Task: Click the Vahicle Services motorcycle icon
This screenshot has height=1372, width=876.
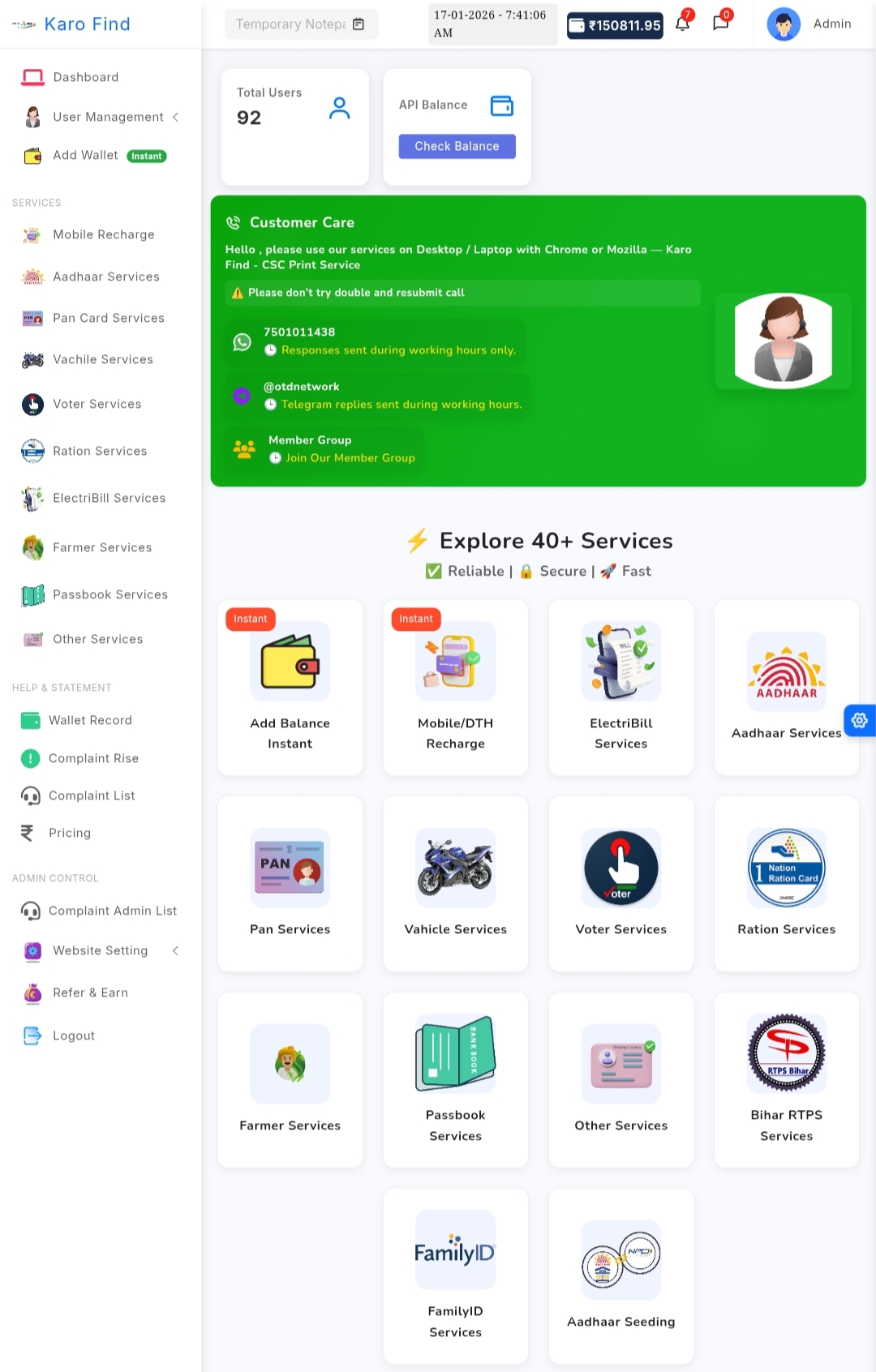Action: 455,868
